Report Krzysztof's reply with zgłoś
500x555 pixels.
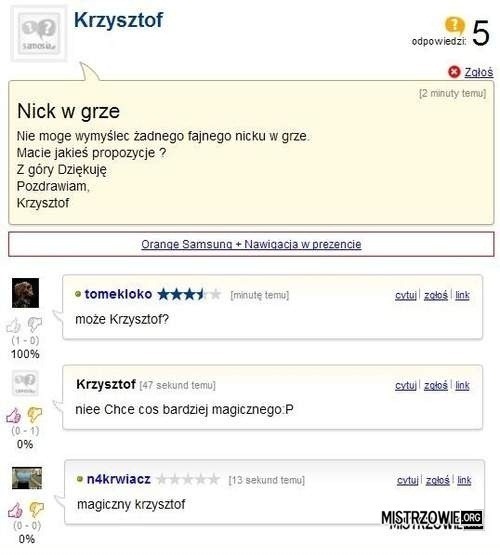(x=436, y=385)
